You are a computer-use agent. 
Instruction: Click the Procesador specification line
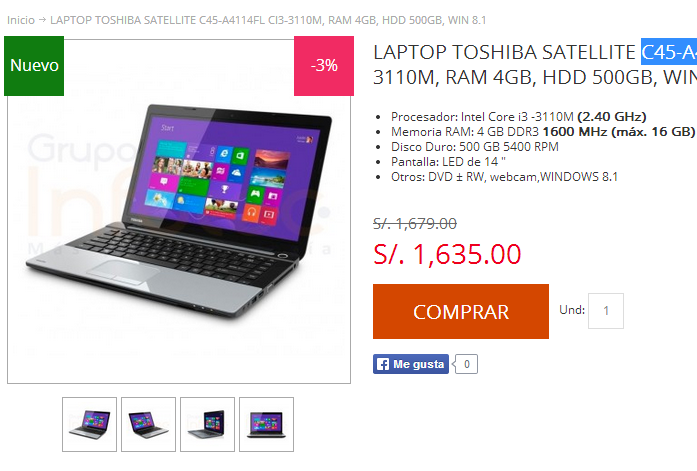(x=518, y=117)
